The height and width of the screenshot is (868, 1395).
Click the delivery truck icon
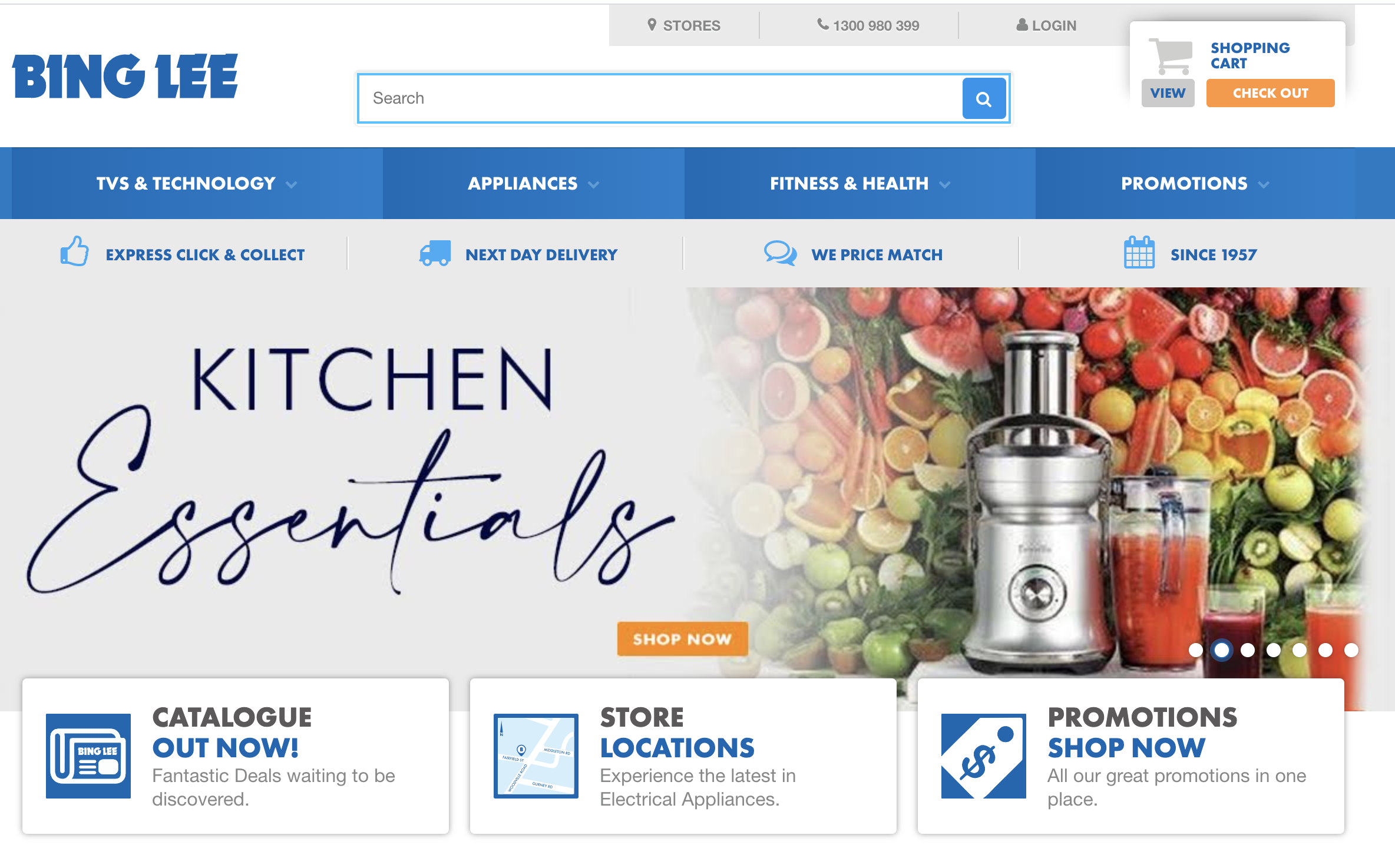click(435, 253)
